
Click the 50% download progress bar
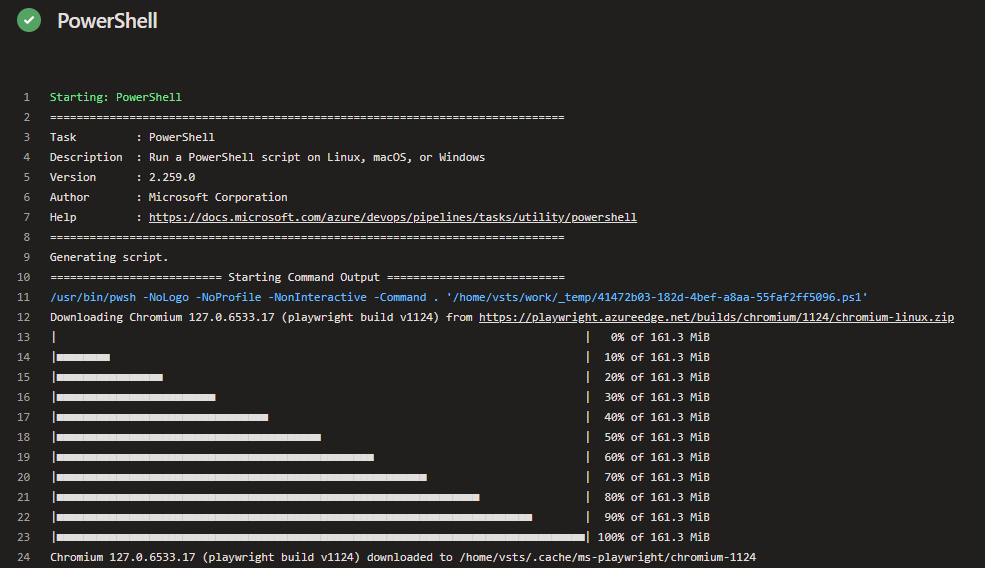point(189,437)
